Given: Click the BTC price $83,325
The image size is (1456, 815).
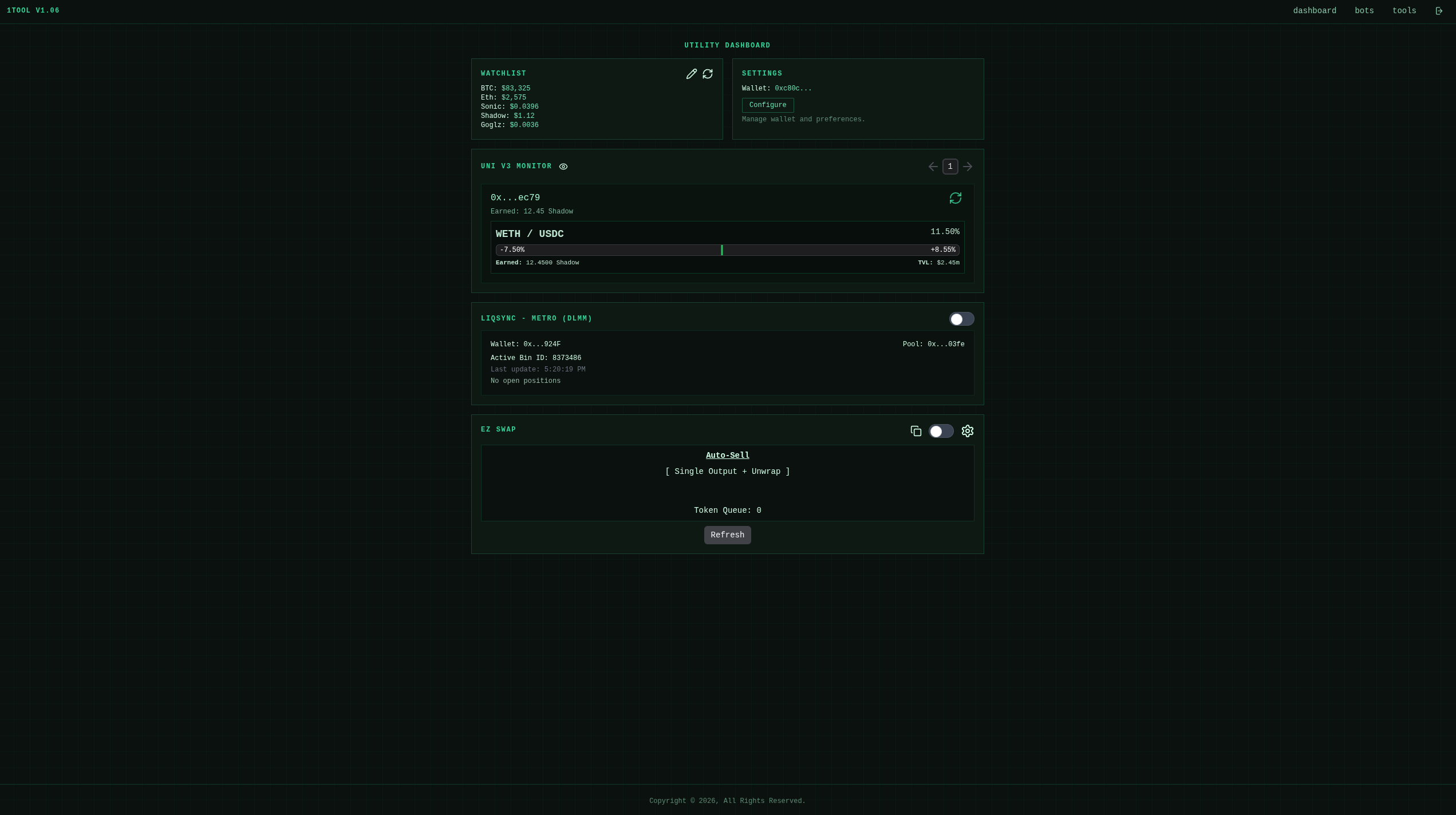Looking at the screenshot, I should (516, 89).
